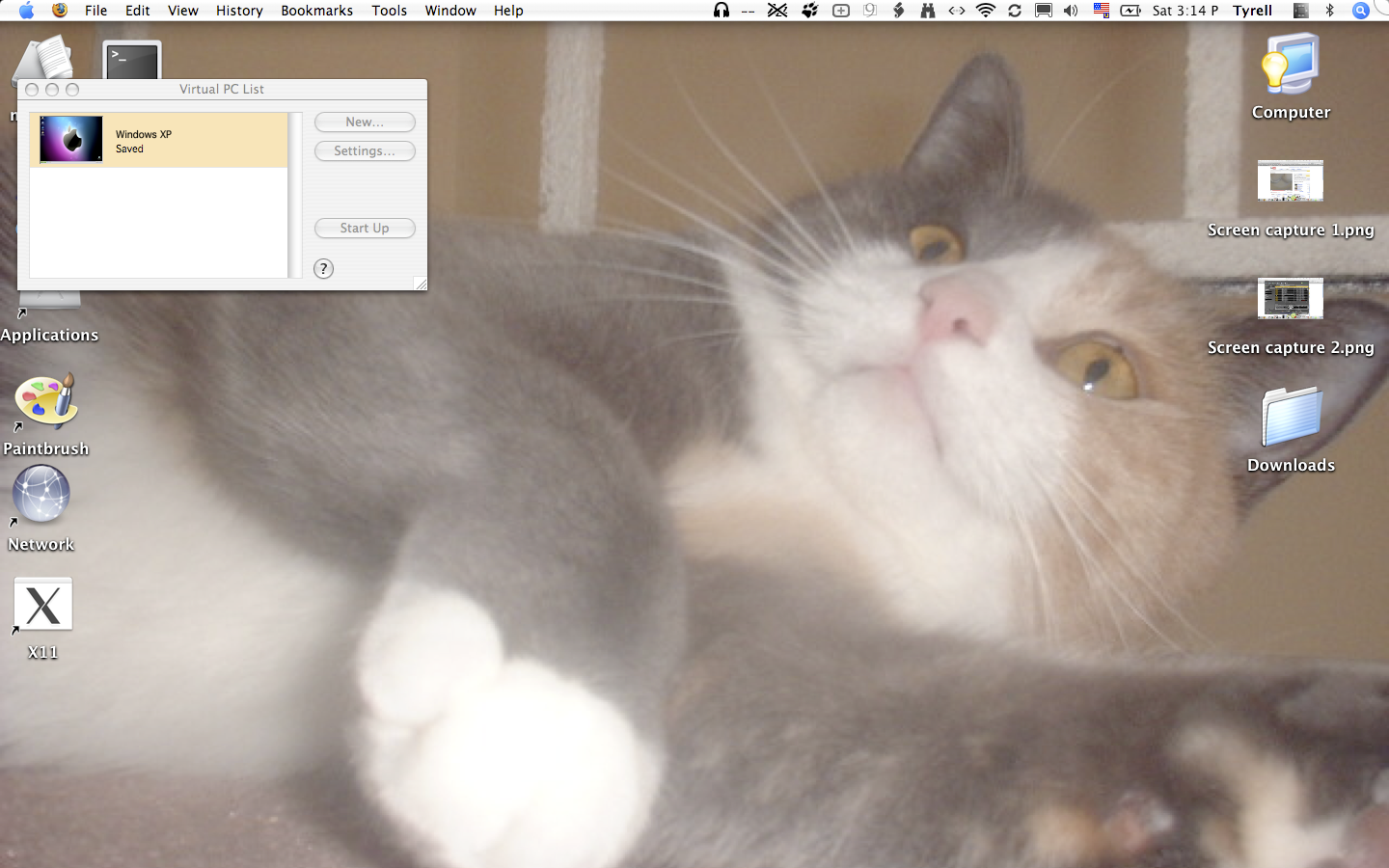Open the Tyrell user switching menu
This screenshot has height=868, width=1389.
point(1252,11)
